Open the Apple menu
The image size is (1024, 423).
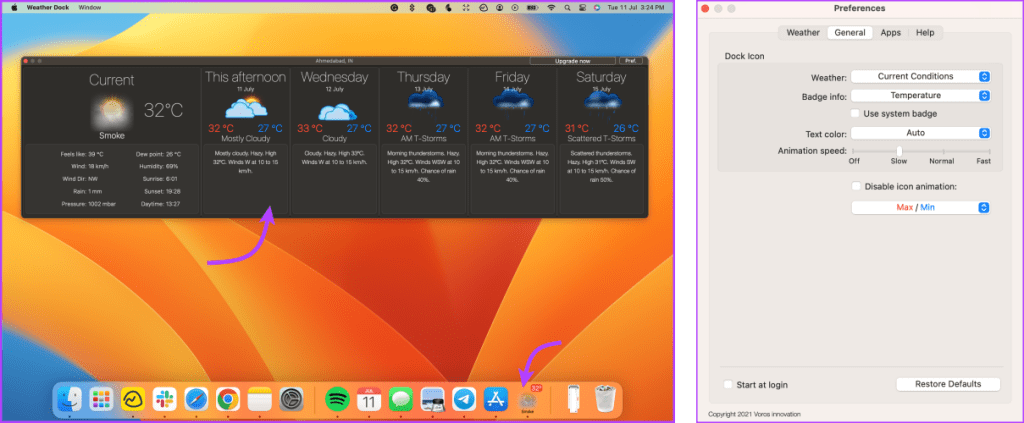(x=14, y=8)
